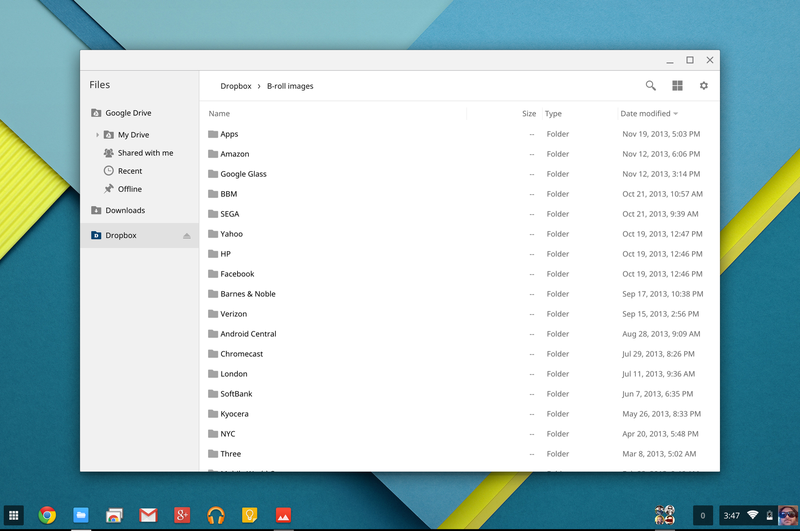The width and height of the screenshot is (800, 531).
Task: Open the app launcher grid in shelf
Action: pos(14,516)
